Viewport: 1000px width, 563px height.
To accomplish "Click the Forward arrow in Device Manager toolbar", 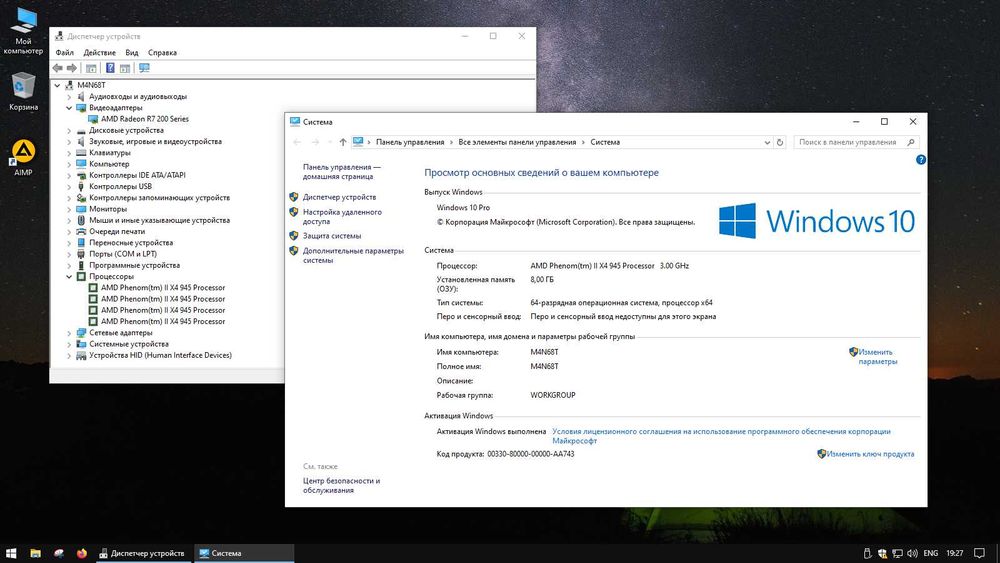I will coord(72,68).
